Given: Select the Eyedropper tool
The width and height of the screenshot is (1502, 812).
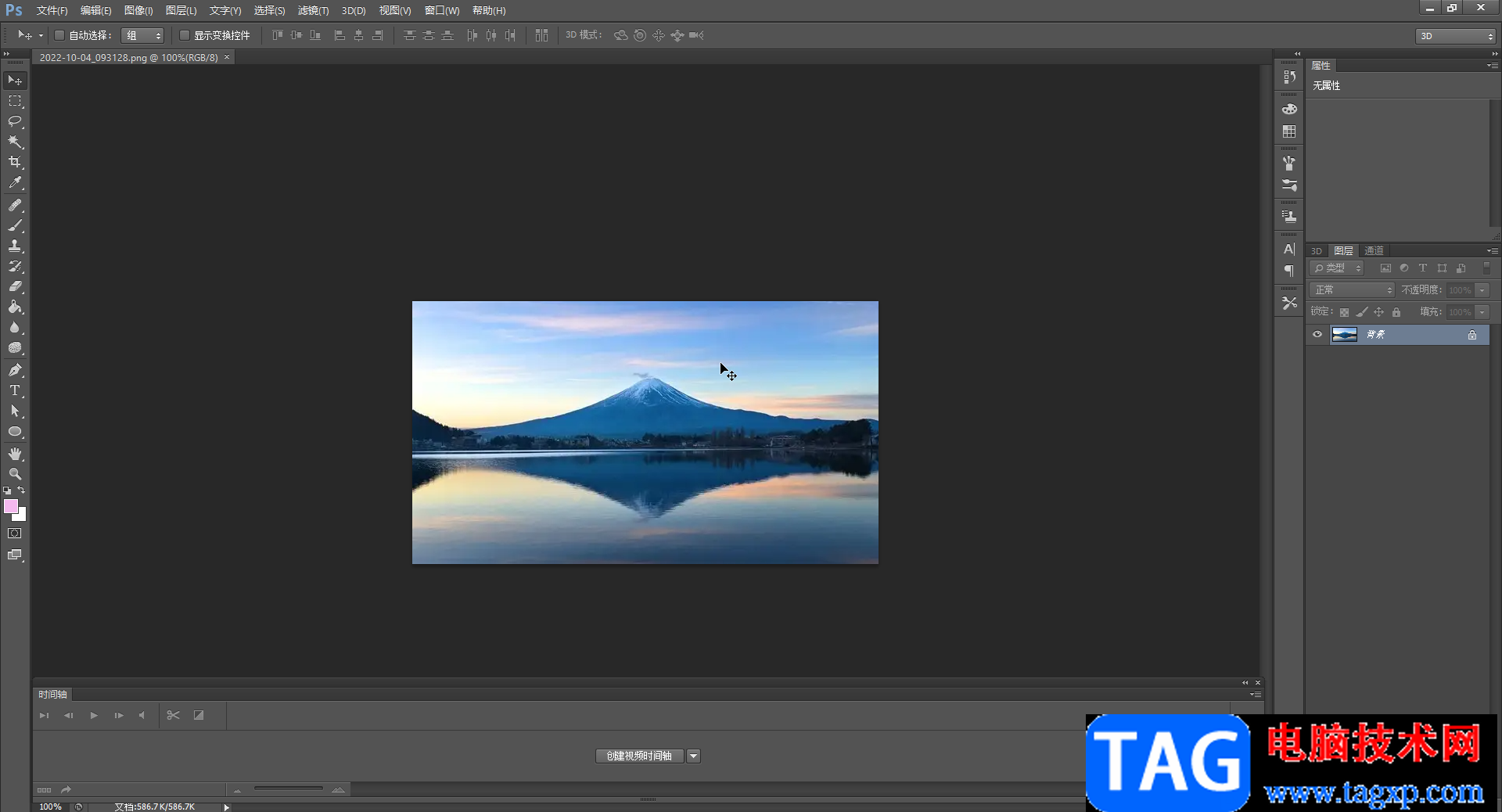Looking at the screenshot, I should [x=15, y=182].
